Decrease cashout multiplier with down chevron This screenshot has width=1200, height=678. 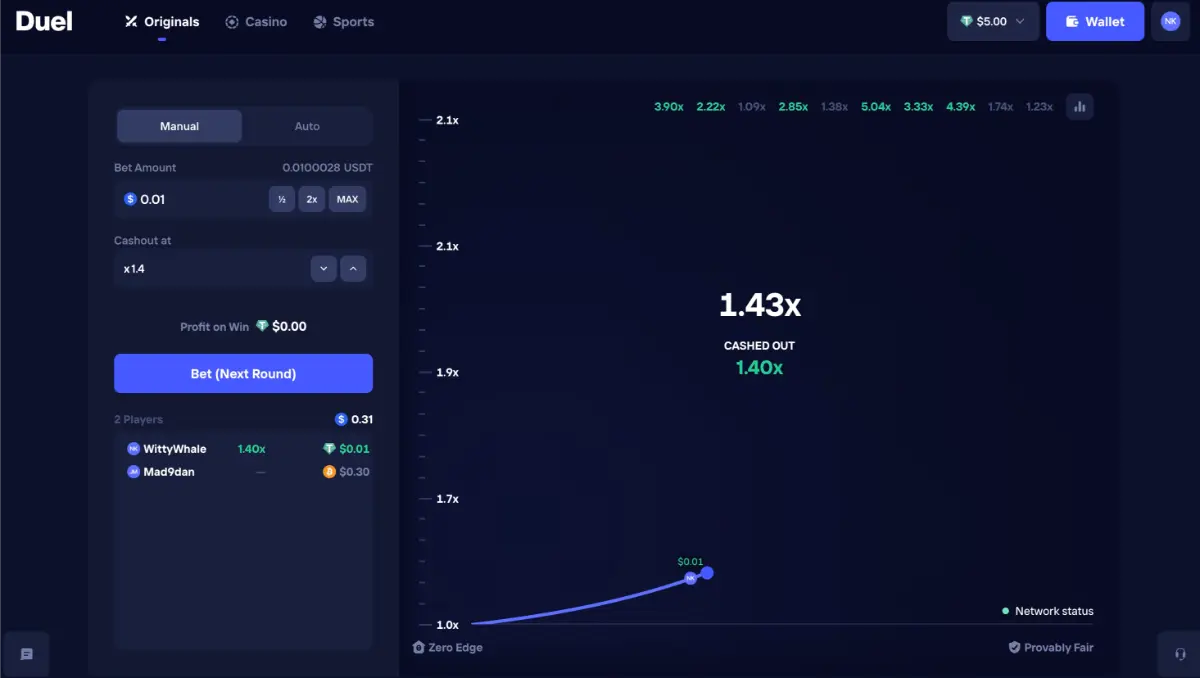pyautogui.click(x=323, y=269)
